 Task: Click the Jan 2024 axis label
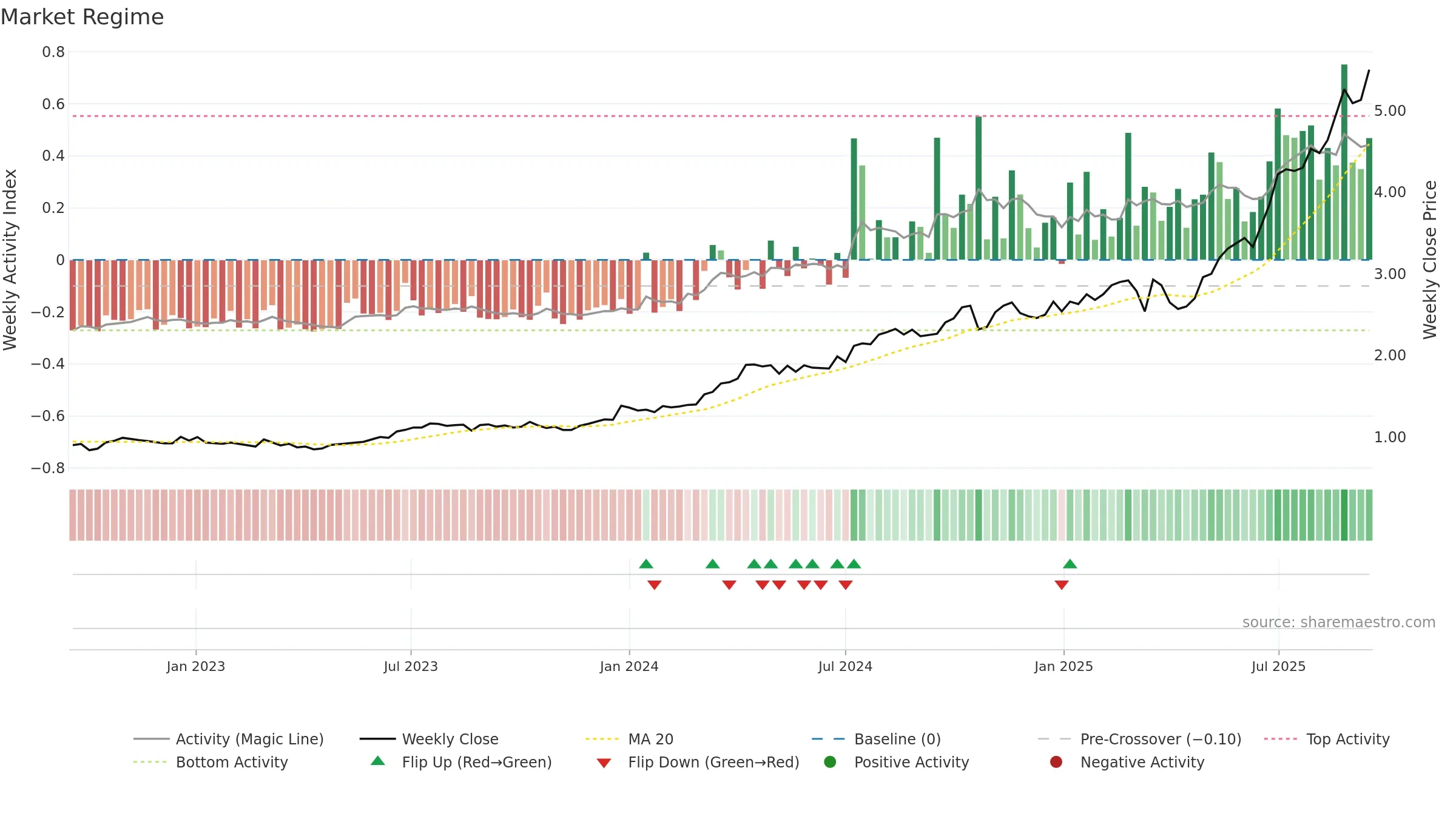point(629,666)
